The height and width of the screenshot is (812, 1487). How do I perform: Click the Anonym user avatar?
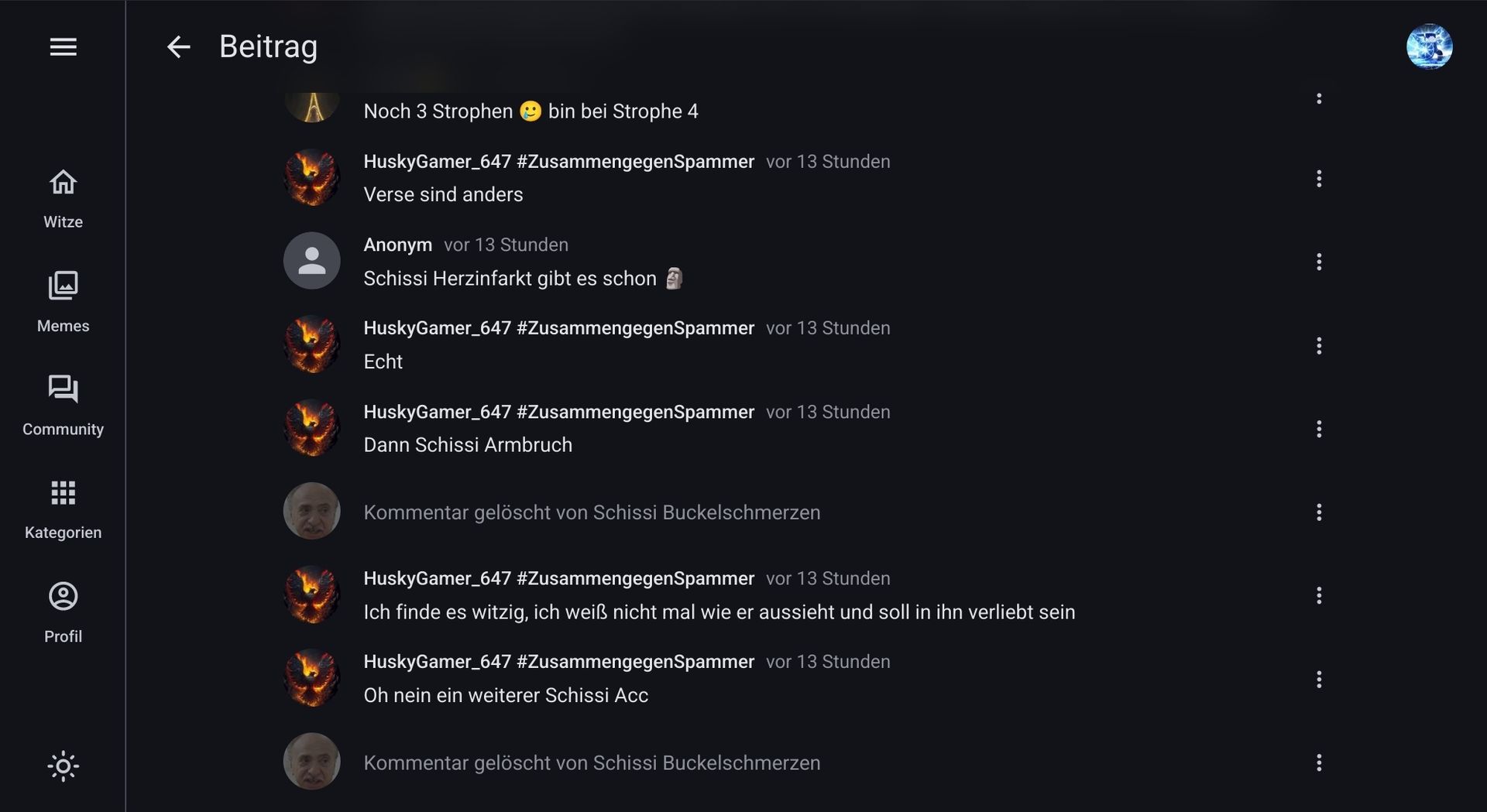coord(312,261)
